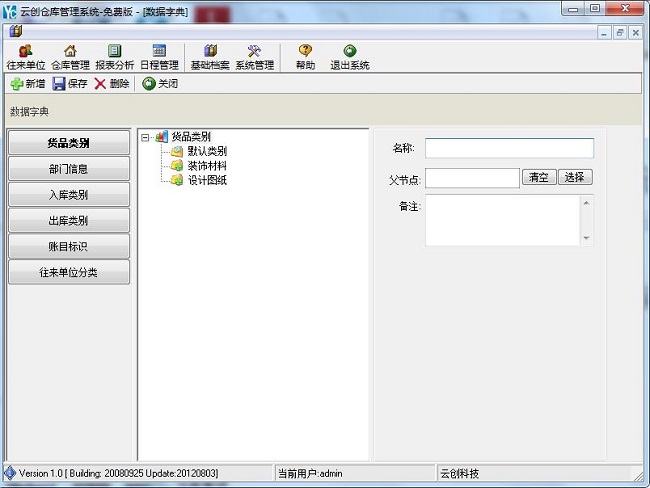Screen dimensions: 650x488
Task: Click the 备注 scrollbar down arrow
Action: [586, 238]
